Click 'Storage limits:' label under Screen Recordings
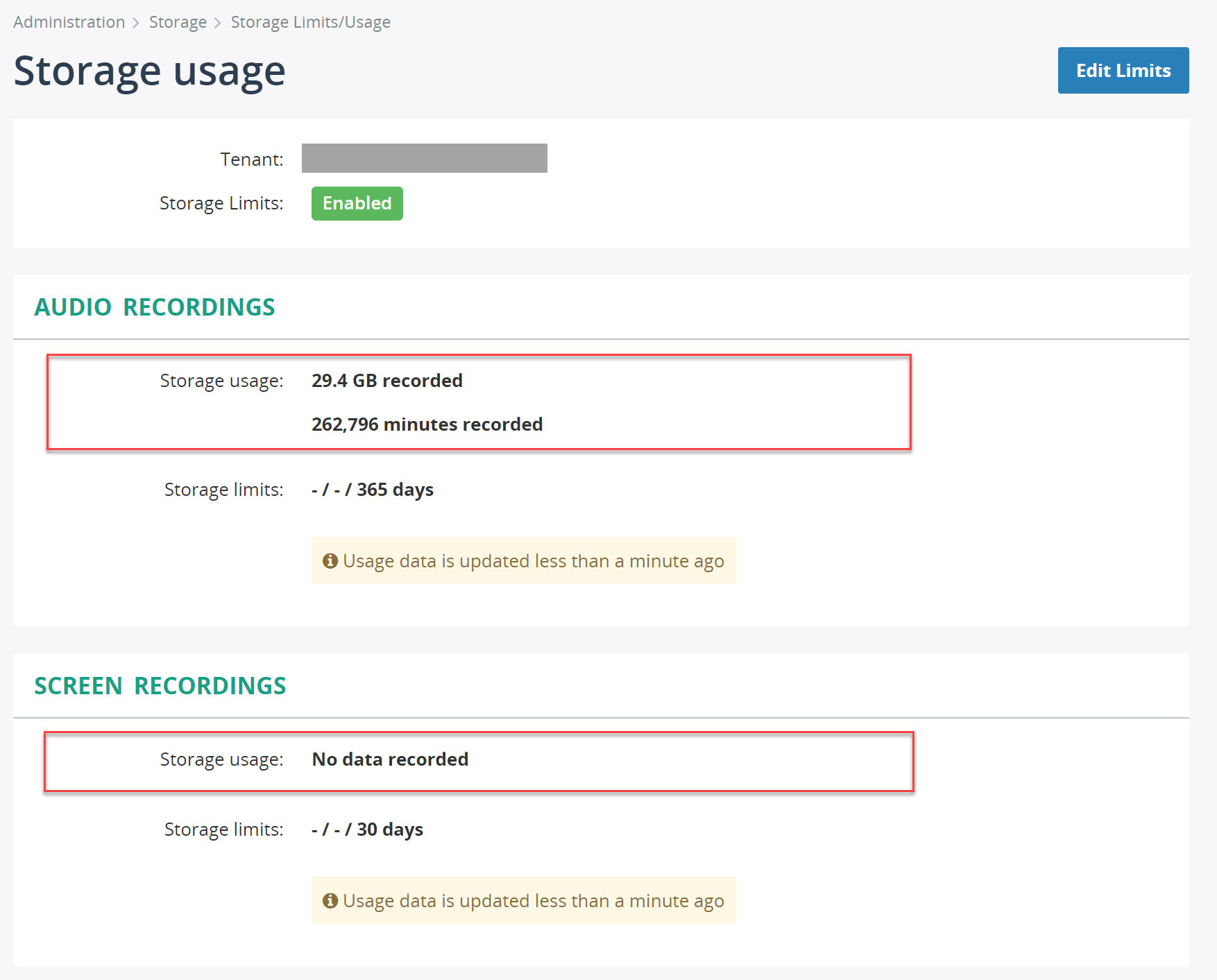Screen dimensions: 1217x980 click(223, 829)
